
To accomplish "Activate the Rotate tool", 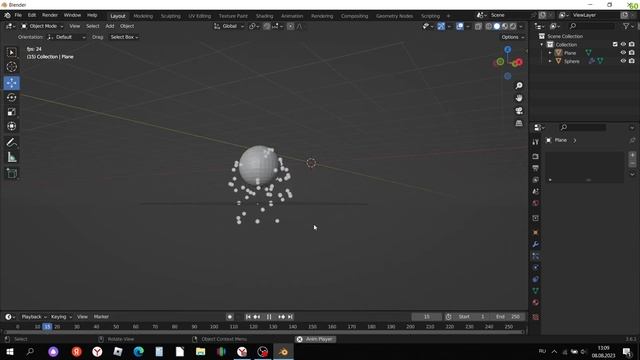I will 11,97.
